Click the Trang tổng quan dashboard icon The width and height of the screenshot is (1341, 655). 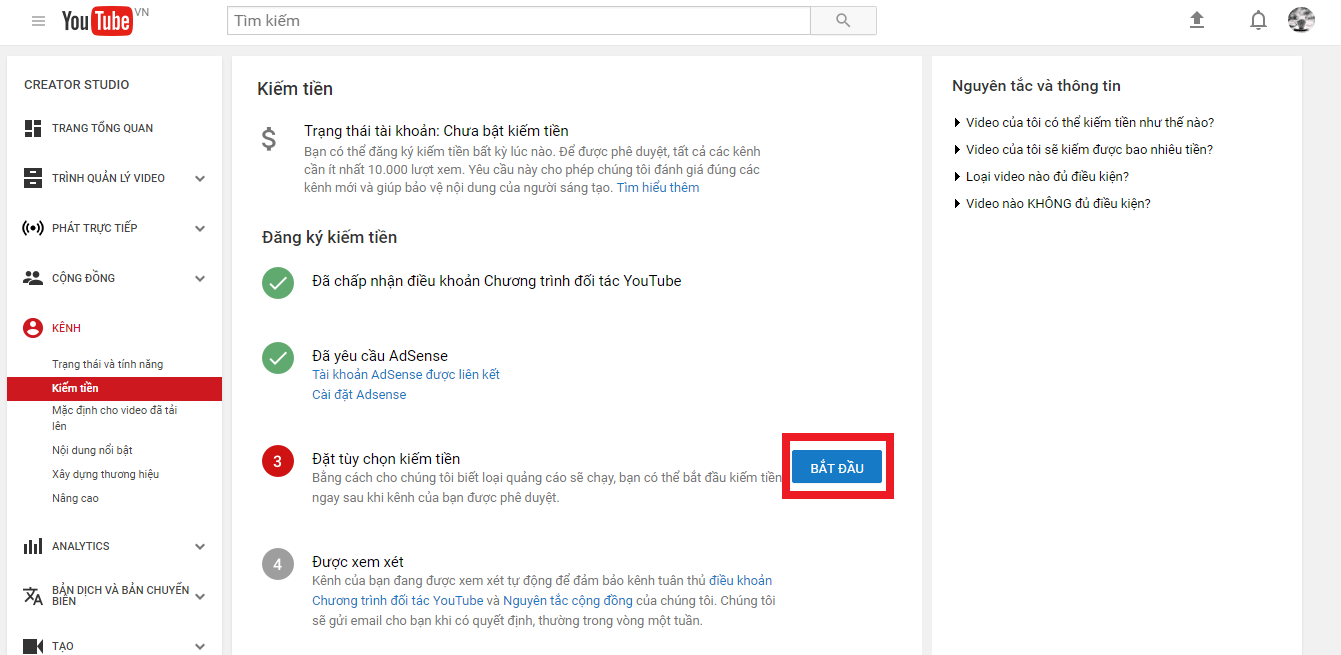point(33,128)
